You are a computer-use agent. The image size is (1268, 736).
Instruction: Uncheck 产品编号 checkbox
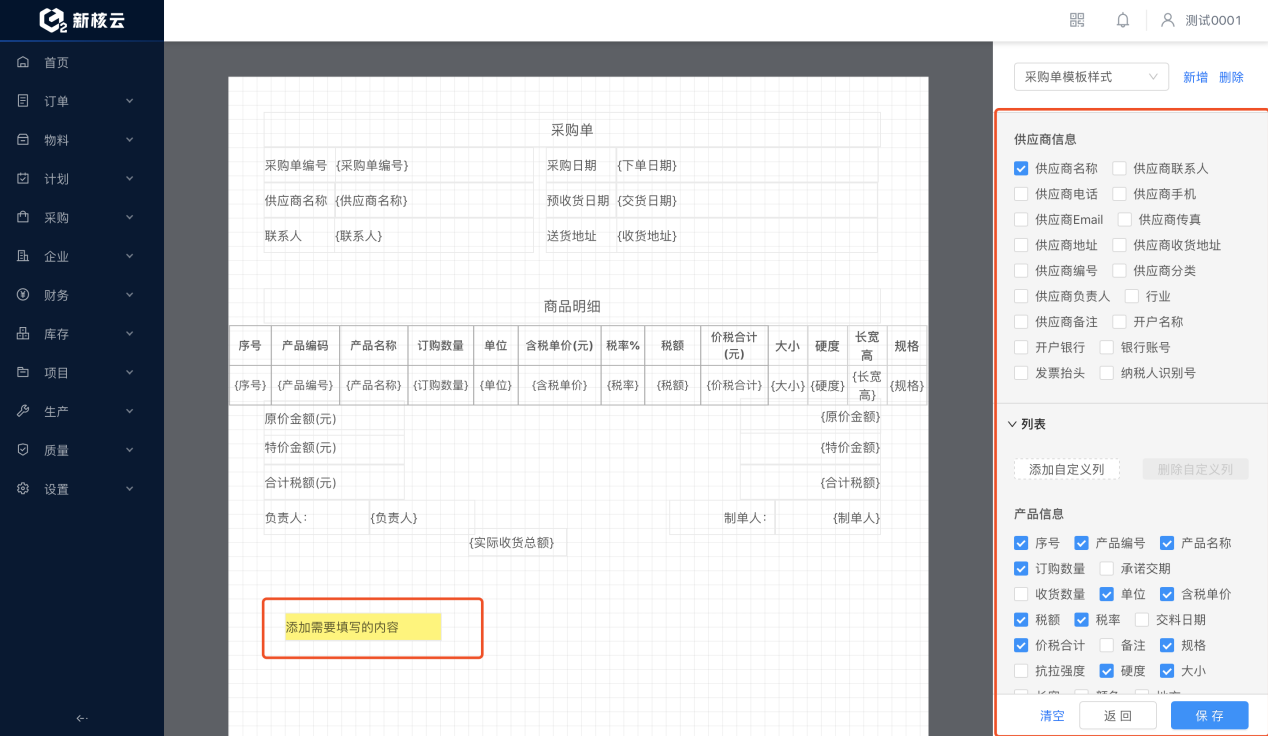click(x=1081, y=543)
